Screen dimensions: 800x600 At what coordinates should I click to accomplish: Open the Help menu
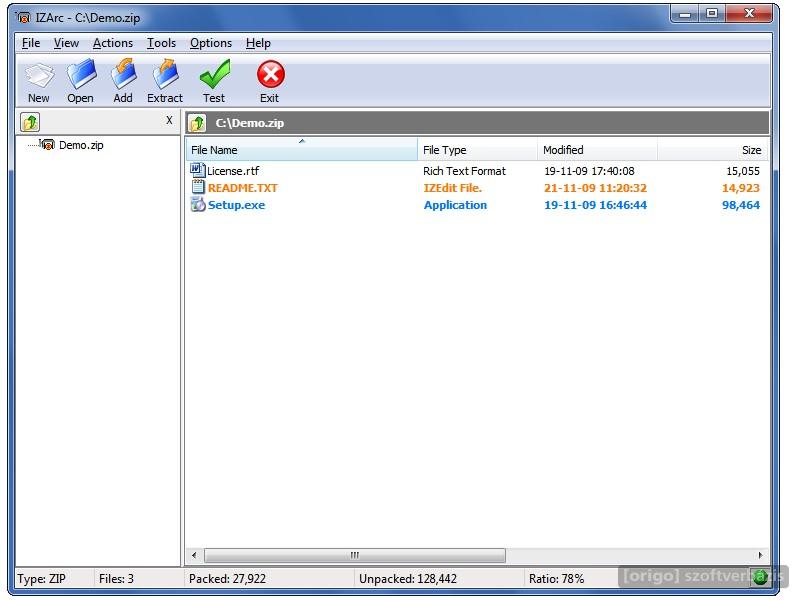coord(258,43)
